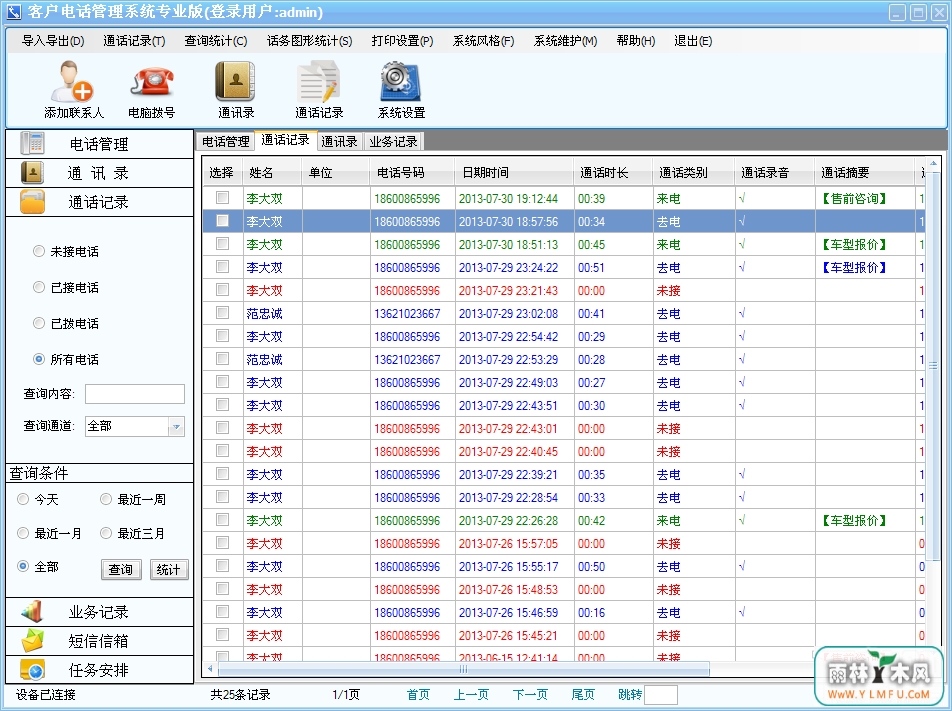Tick checkbox for 19:12:44 call row
Viewport: 952px width, 711px height.
coord(223,197)
